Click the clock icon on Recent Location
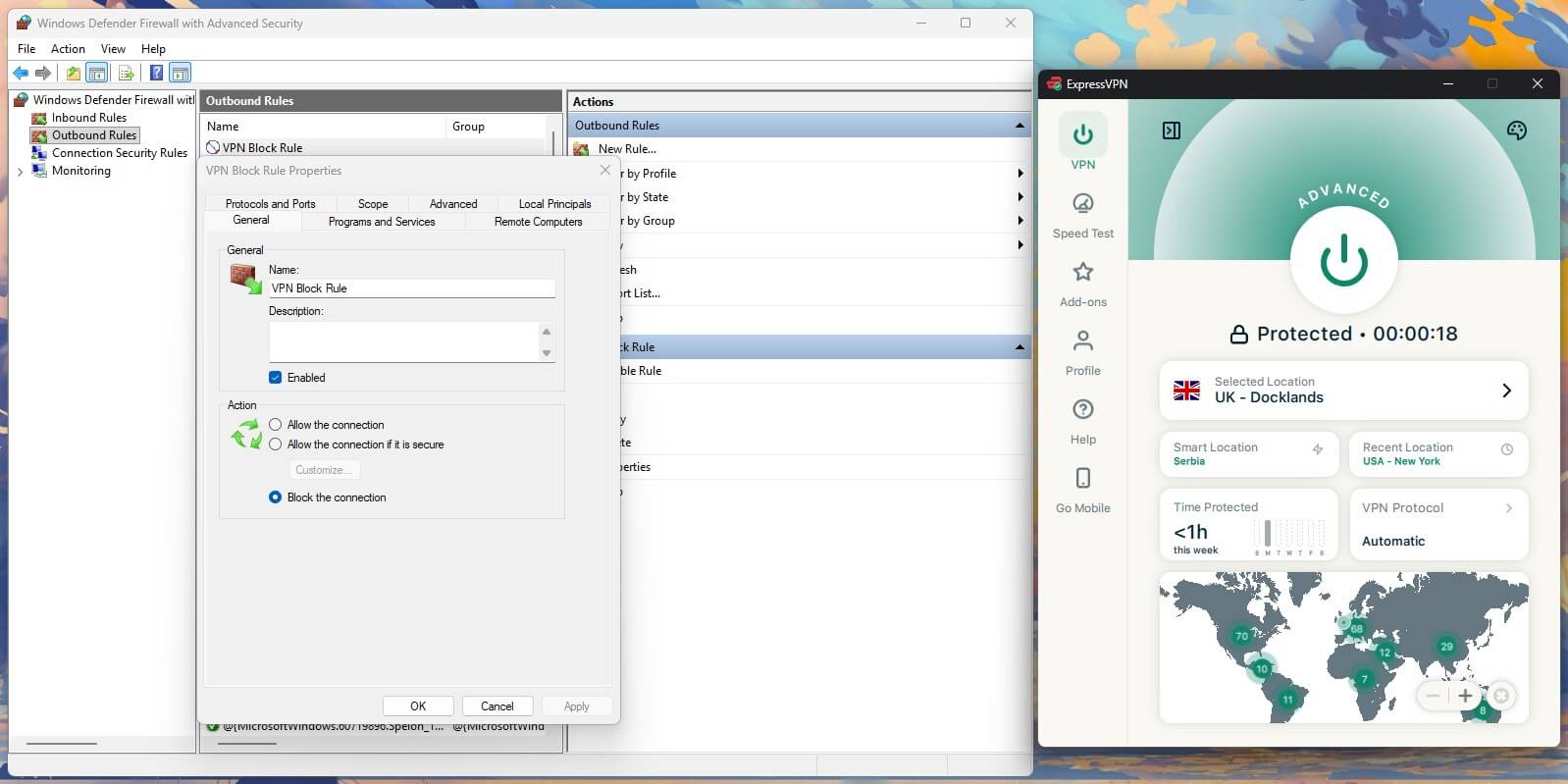The width and height of the screenshot is (1568, 784). point(1507,449)
